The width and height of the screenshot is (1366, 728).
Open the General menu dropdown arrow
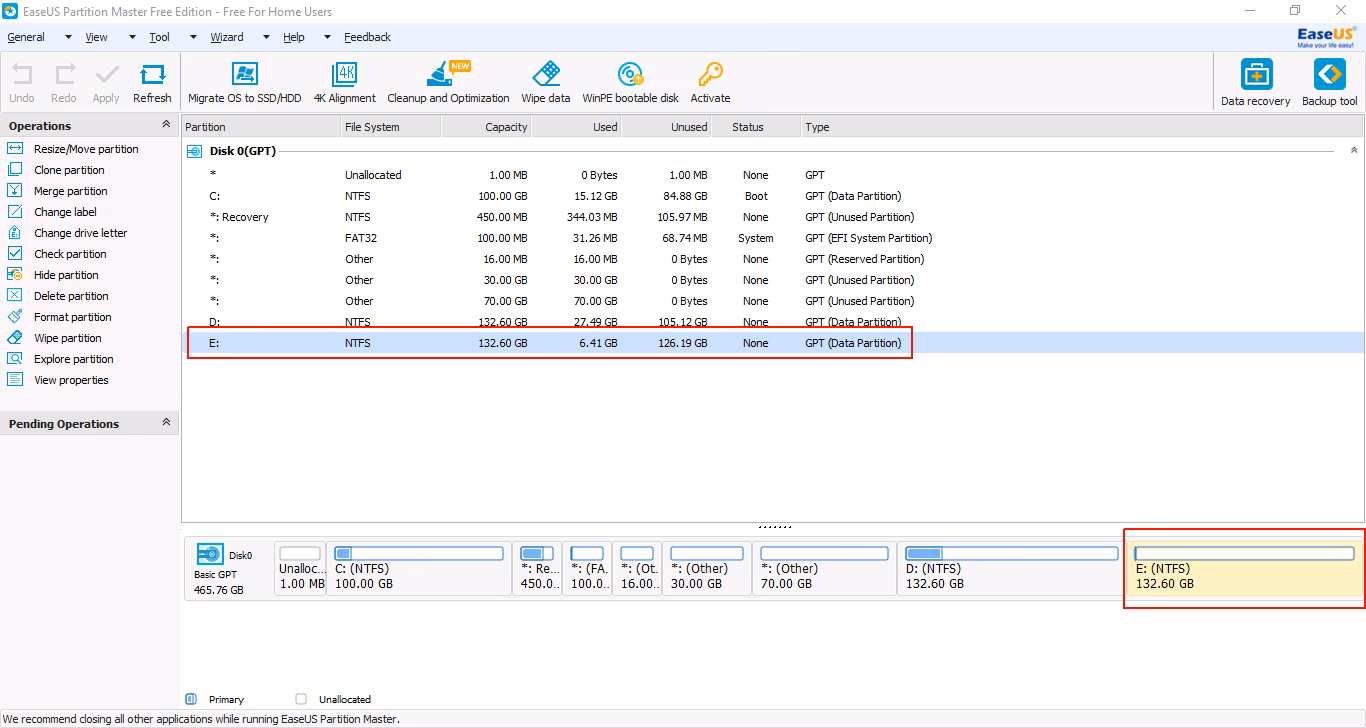pyautogui.click(x=68, y=37)
